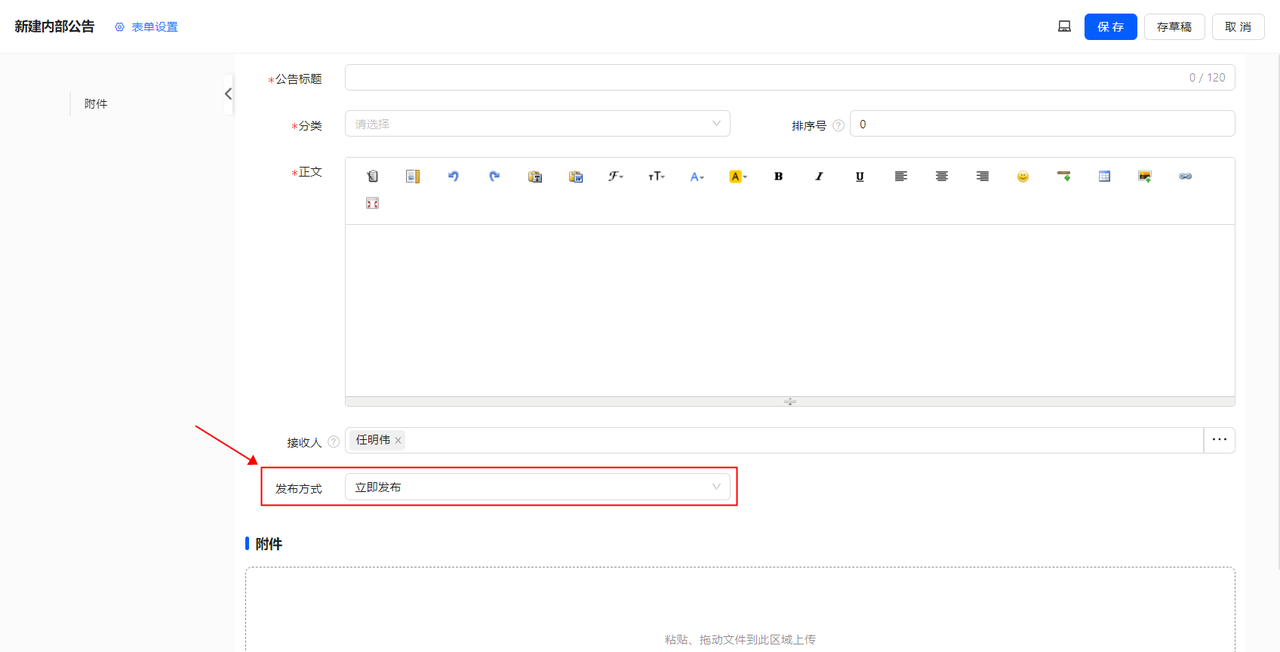Open recipient picker with ellipsis button
1280x652 pixels.
tap(1219, 440)
